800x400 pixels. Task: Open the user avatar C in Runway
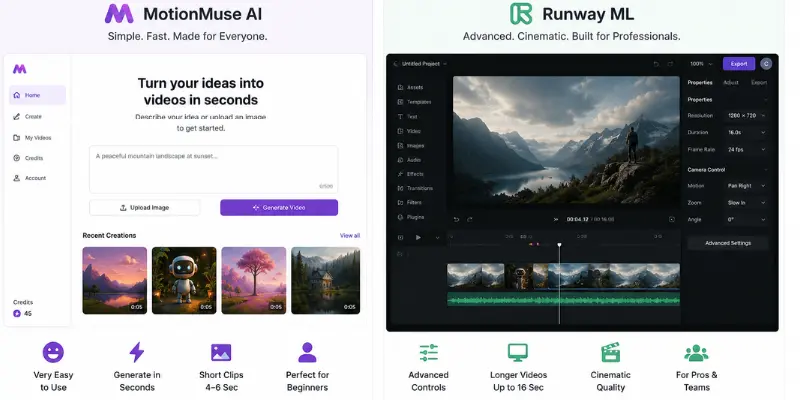point(765,64)
